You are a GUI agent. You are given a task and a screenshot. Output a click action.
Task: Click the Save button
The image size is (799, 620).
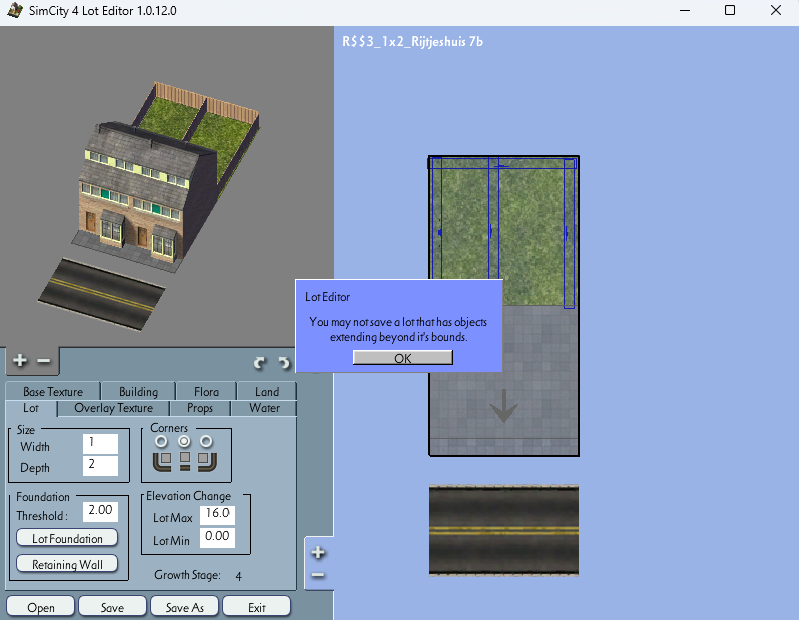click(x=112, y=607)
